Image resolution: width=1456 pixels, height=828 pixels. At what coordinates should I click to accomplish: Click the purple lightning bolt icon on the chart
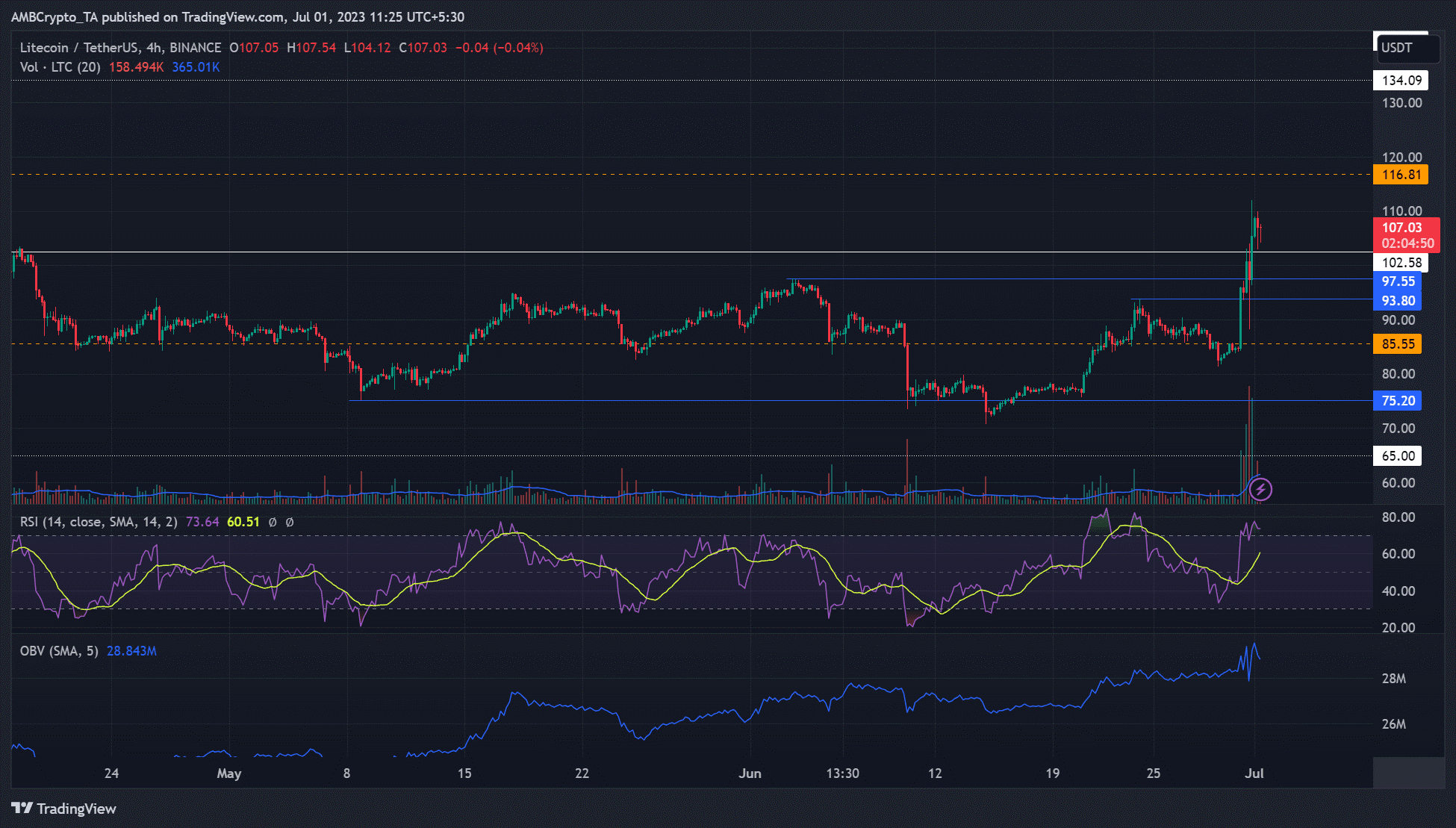(1260, 489)
